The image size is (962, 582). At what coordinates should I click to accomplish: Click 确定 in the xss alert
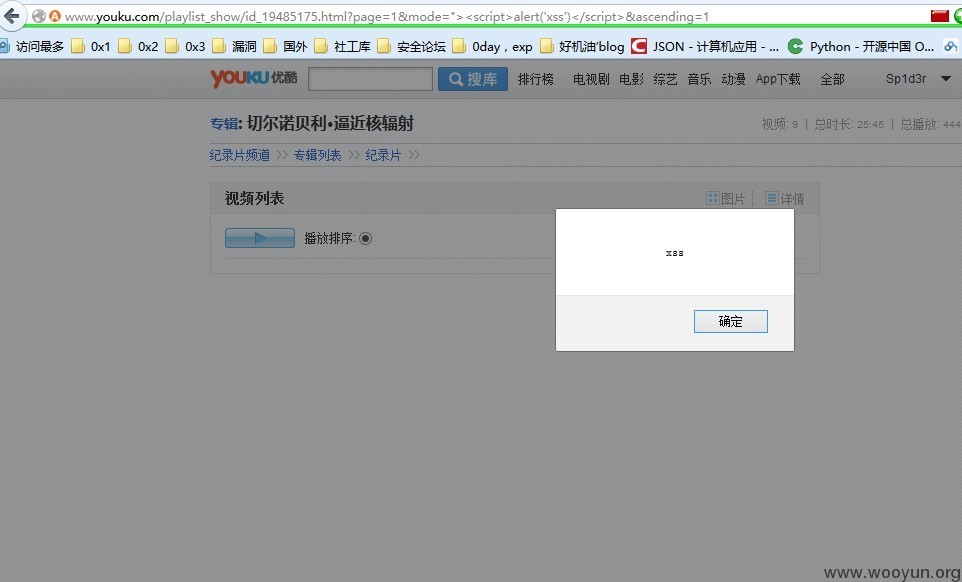pos(731,321)
